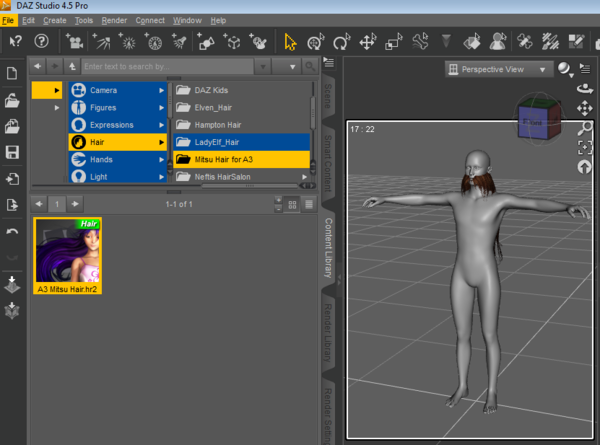This screenshot has width=600, height=445.
Task: Click New File icon in sidebar
Action: pos(12,73)
